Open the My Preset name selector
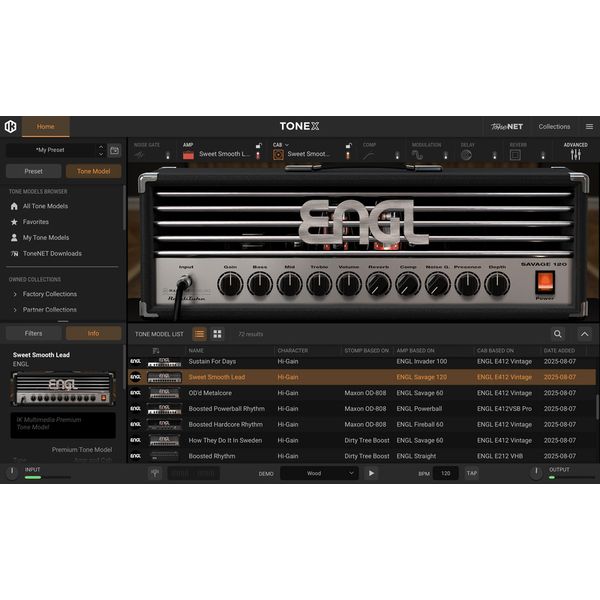The height and width of the screenshot is (600, 600). pos(51,150)
